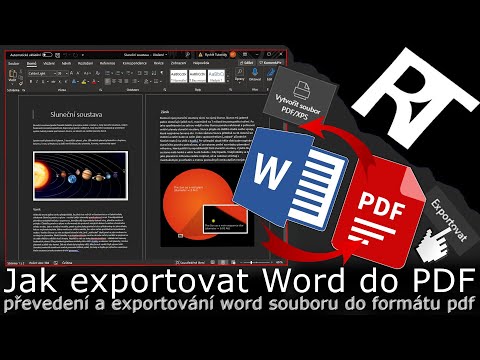480x360 pixels.
Task: Apply the first style in gallery
Action: point(179,76)
